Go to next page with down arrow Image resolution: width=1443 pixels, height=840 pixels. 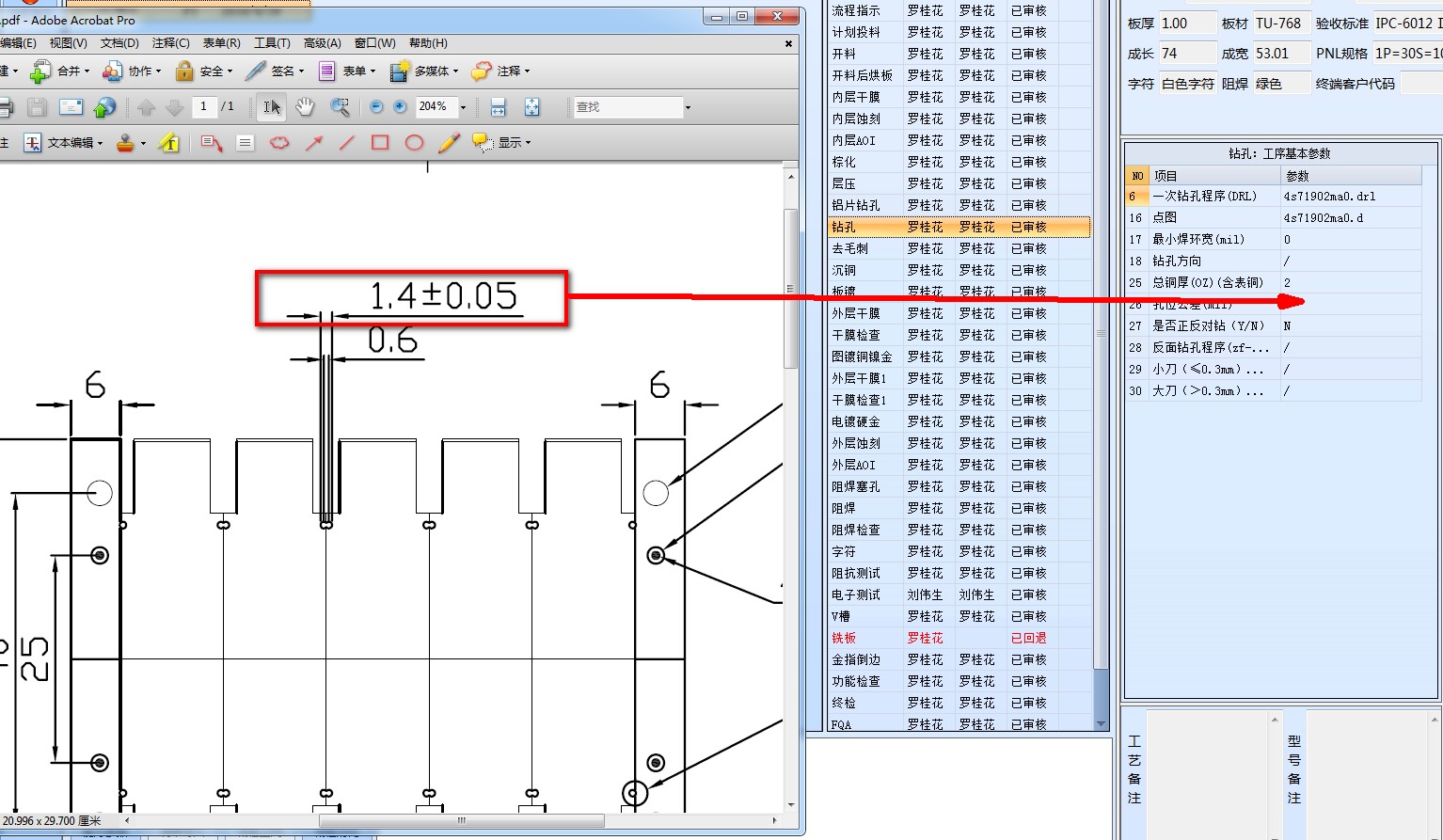pos(174,107)
